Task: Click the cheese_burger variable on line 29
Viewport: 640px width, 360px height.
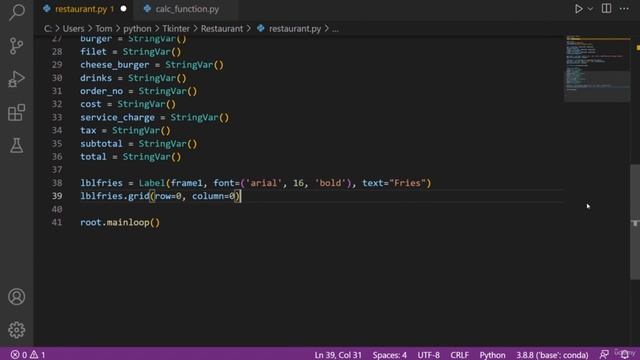Action: pyautogui.click(x=115, y=65)
